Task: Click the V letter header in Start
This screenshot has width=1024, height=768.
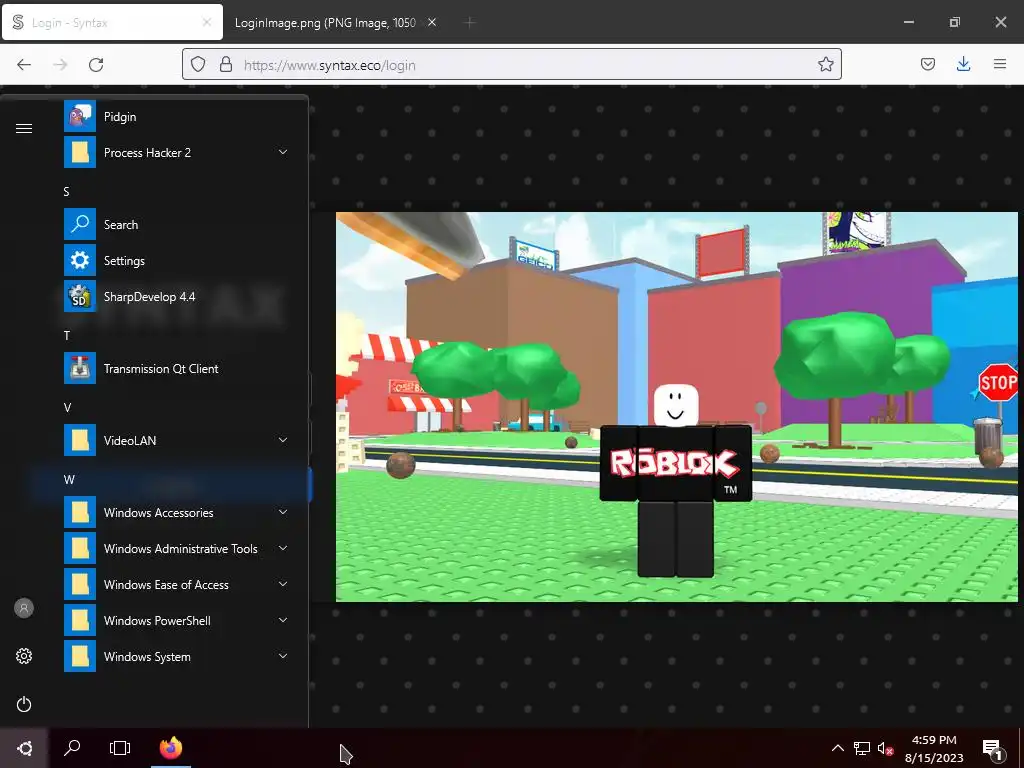Action: [x=67, y=408]
